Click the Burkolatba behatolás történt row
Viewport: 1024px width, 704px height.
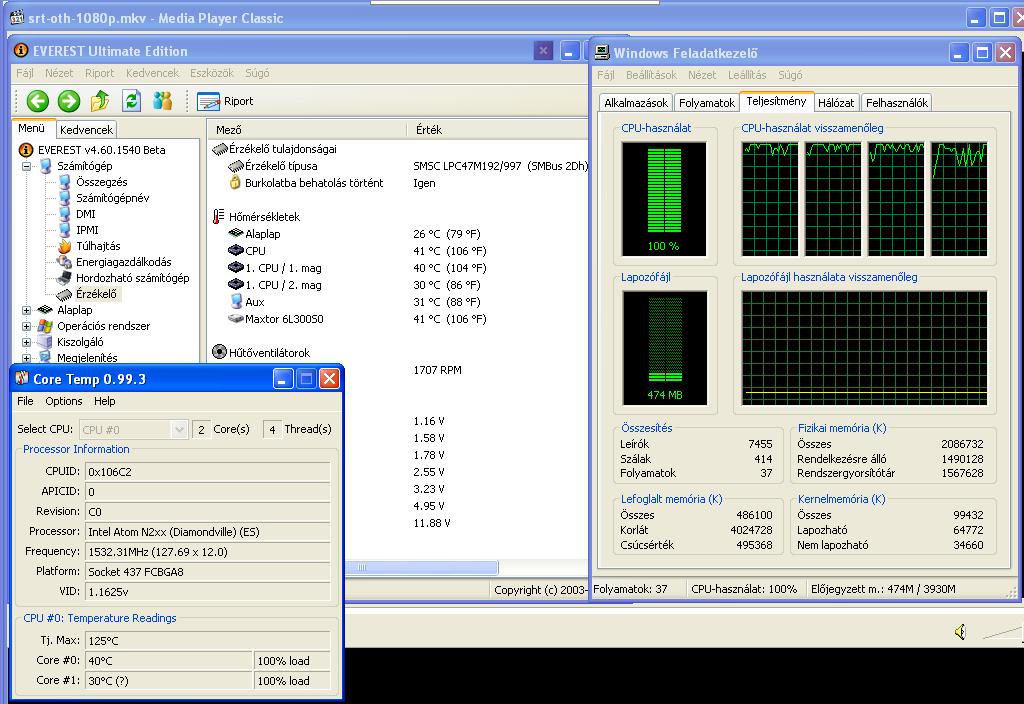pos(400,184)
